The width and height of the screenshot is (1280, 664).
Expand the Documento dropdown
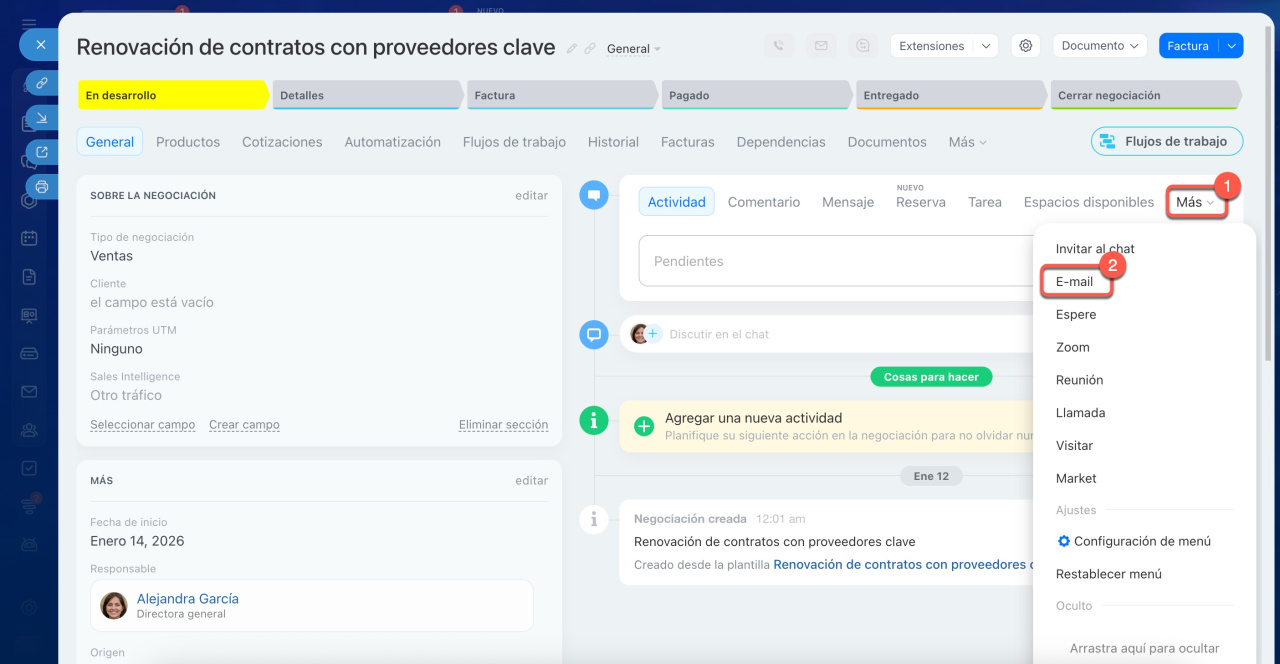click(1099, 46)
